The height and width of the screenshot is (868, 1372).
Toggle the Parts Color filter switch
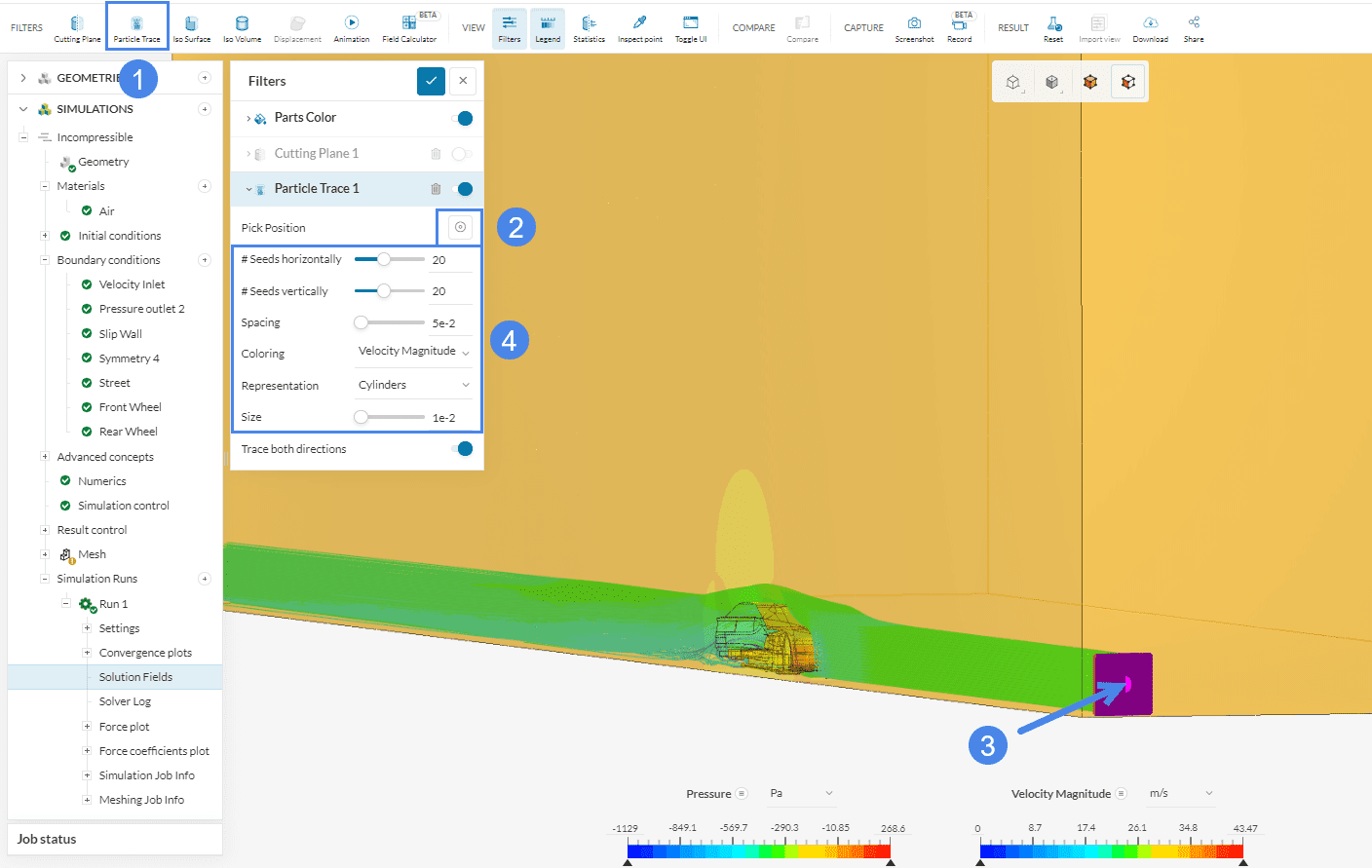pos(463,118)
